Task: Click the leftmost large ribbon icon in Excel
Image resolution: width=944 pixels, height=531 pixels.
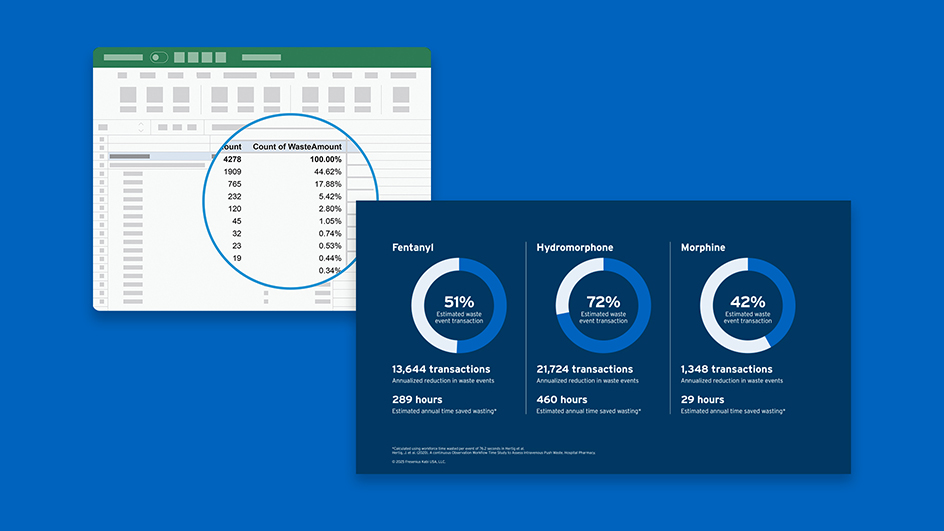Action: pos(128,97)
